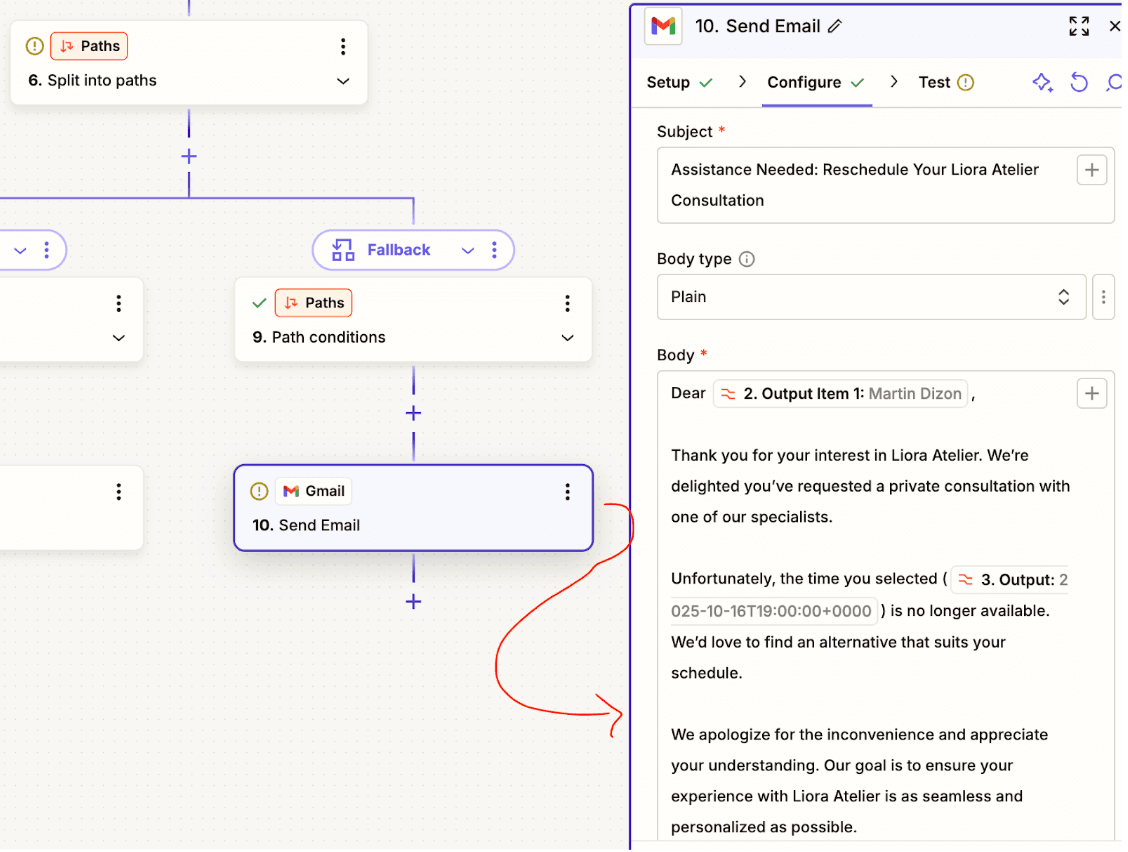
Task: Open the three-dot menu on Send Email step
Action: [x=567, y=491]
